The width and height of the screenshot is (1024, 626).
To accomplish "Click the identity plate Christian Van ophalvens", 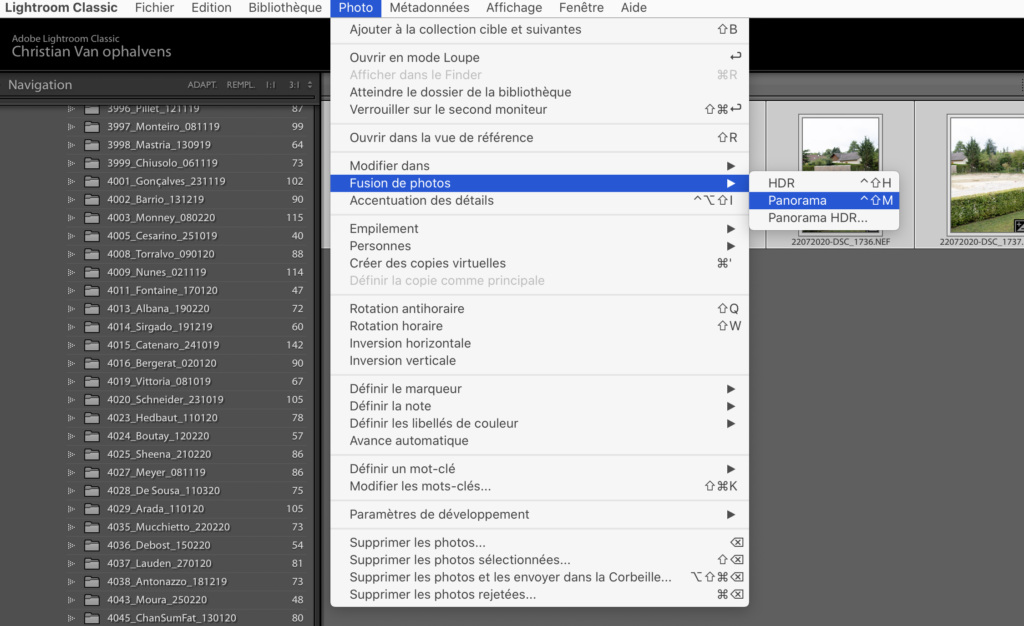I will tap(91, 52).
